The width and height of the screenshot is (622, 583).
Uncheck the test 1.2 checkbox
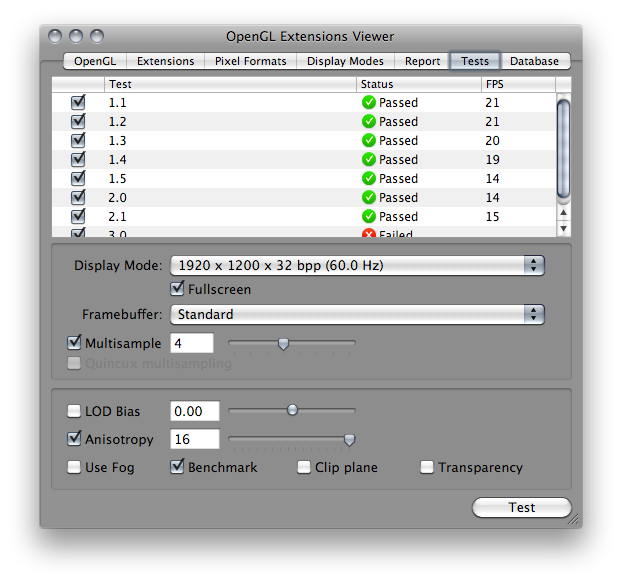(x=78, y=121)
